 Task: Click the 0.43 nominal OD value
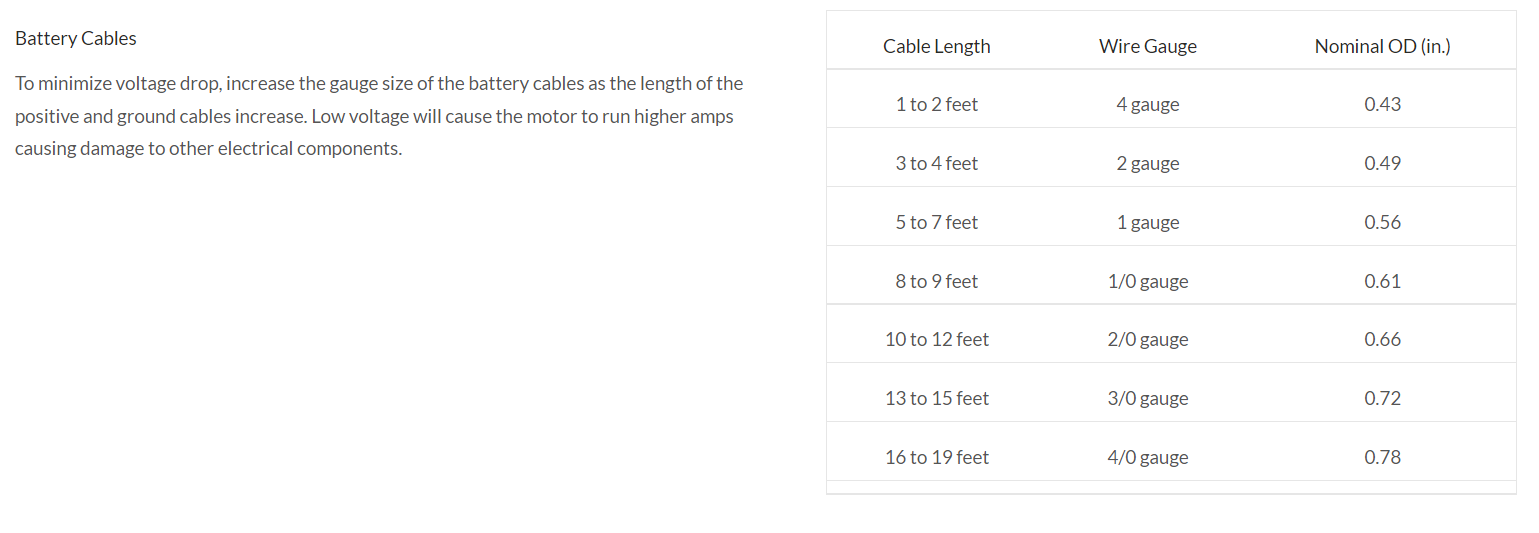[1382, 104]
